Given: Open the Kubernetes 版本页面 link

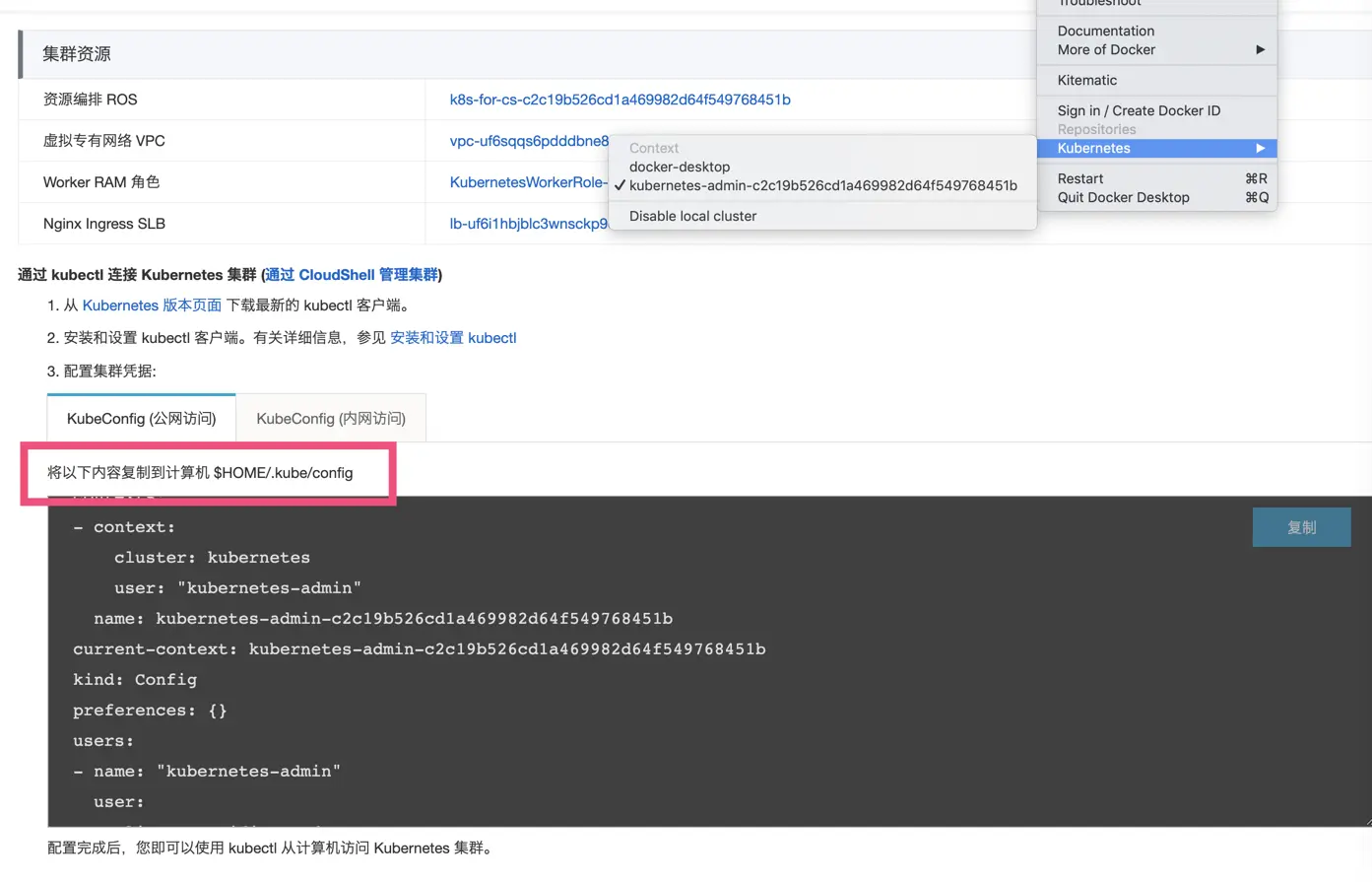Looking at the screenshot, I should (x=152, y=305).
